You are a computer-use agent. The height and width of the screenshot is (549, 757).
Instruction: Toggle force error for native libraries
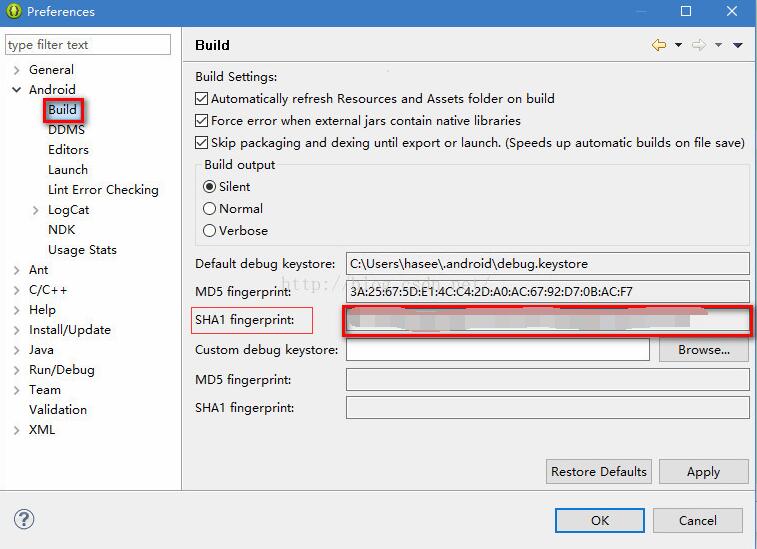[202, 121]
